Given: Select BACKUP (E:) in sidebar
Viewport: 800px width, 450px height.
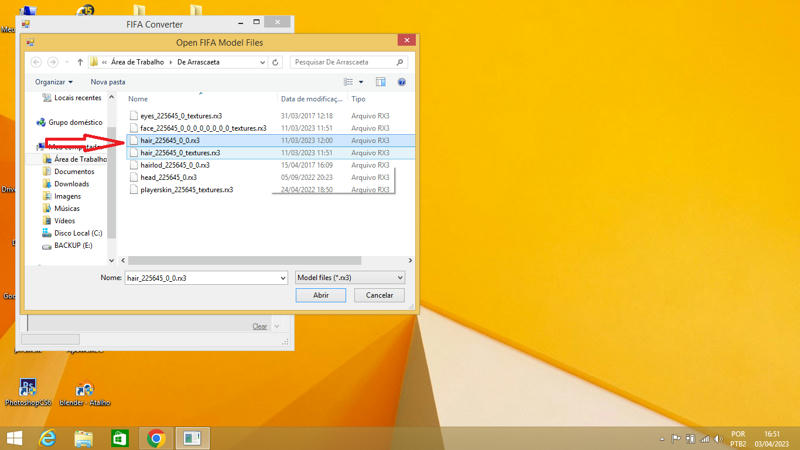Looking at the screenshot, I should click(67, 245).
